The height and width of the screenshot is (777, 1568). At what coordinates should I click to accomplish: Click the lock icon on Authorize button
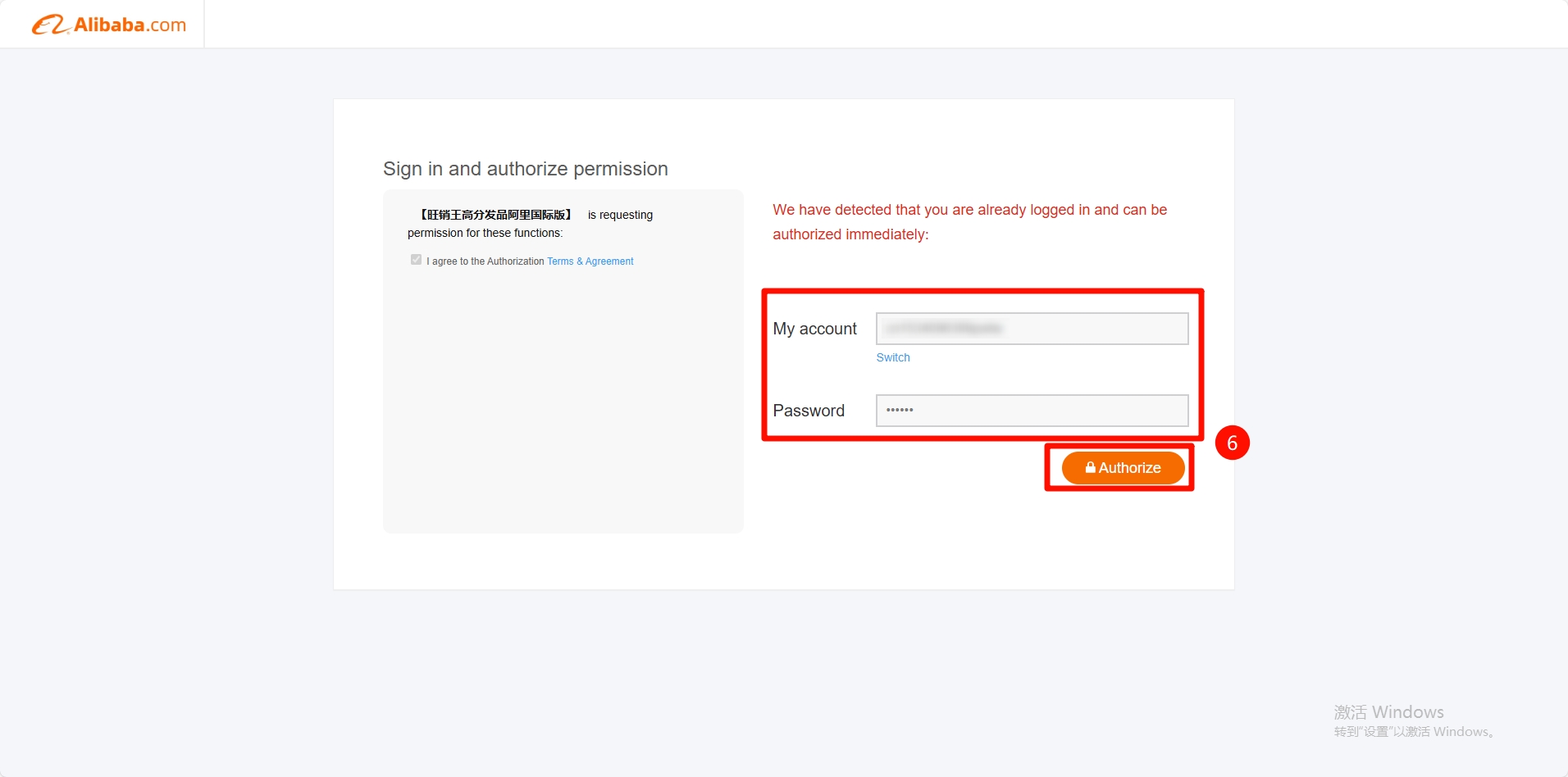click(x=1090, y=468)
